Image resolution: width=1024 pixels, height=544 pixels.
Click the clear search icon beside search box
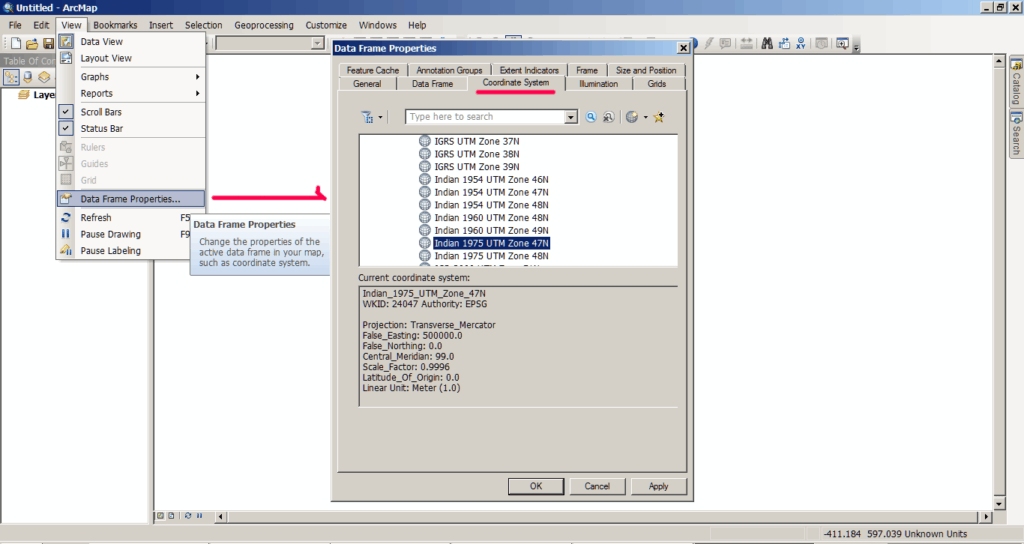point(608,117)
